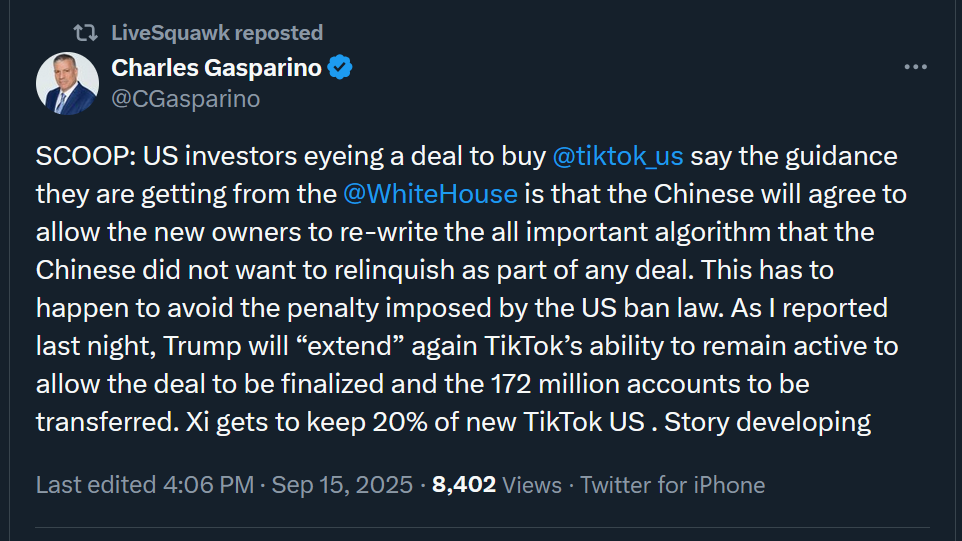Follow the @WhiteHouse mention link
Viewport: 962px width, 541px height.
(x=430, y=193)
